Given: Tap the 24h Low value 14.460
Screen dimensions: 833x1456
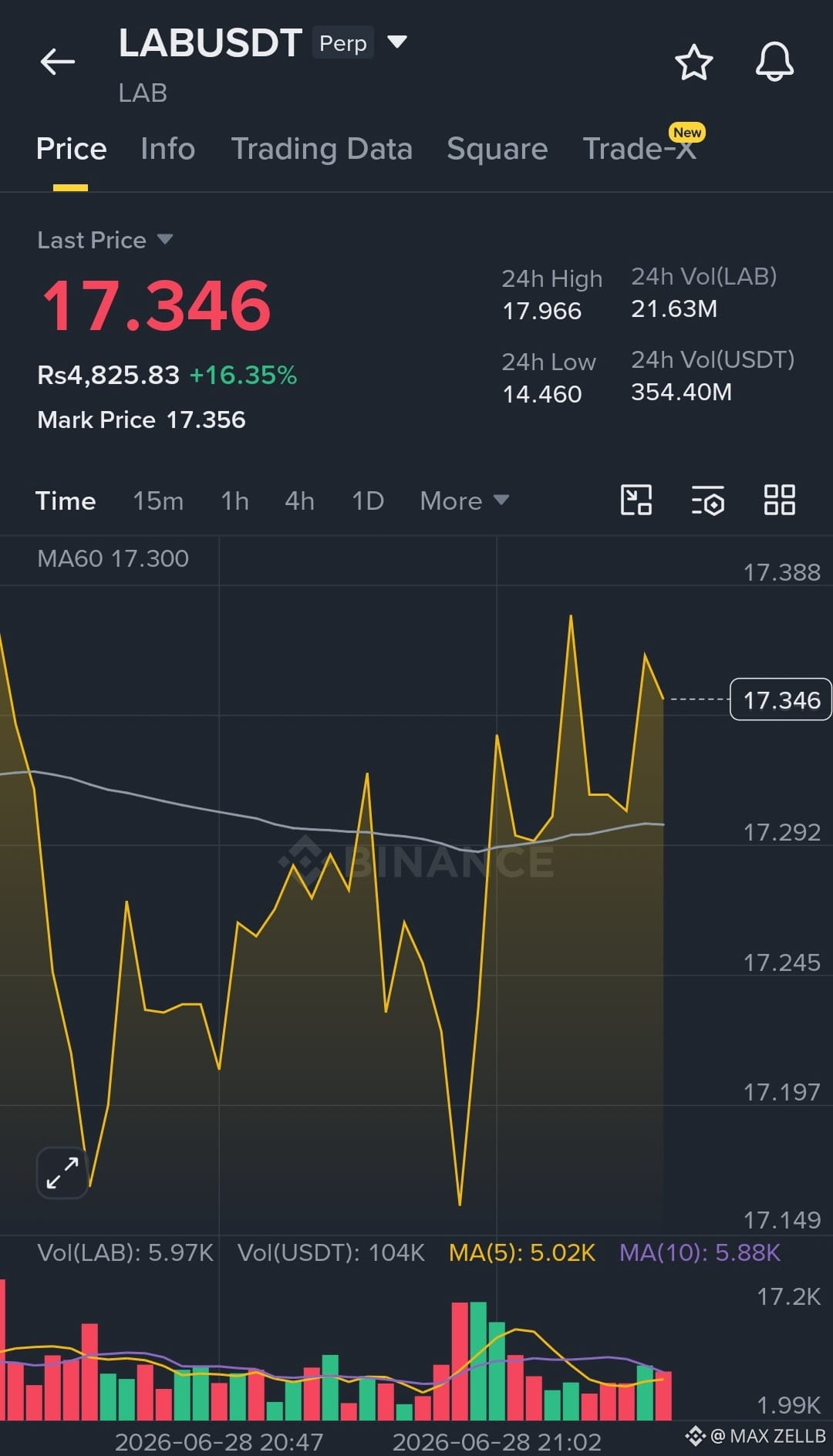Looking at the screenshot, I should 541,394.
